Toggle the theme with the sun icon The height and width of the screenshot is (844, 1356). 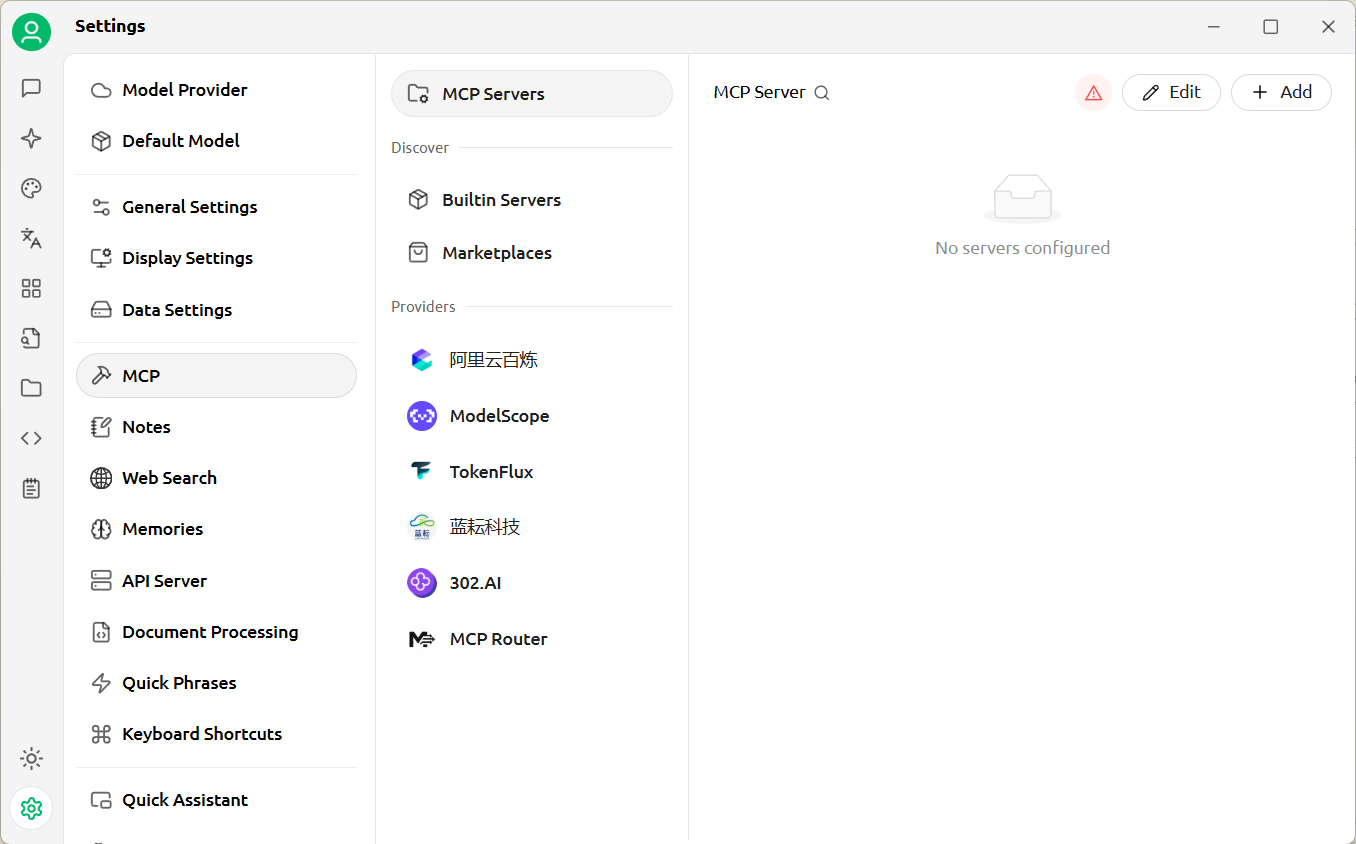pyautogui.click(x=31, y=759)
